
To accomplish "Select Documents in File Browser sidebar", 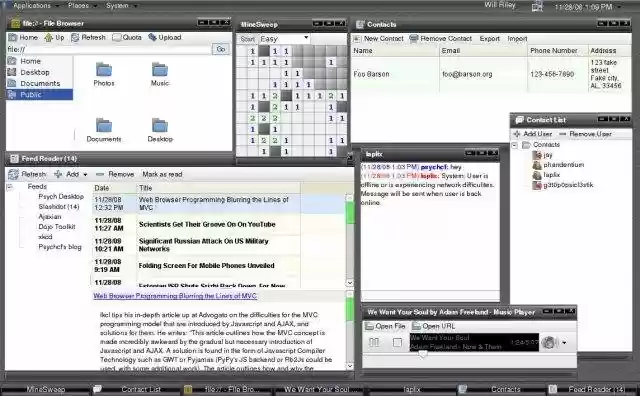I will (x=40, y=83).
